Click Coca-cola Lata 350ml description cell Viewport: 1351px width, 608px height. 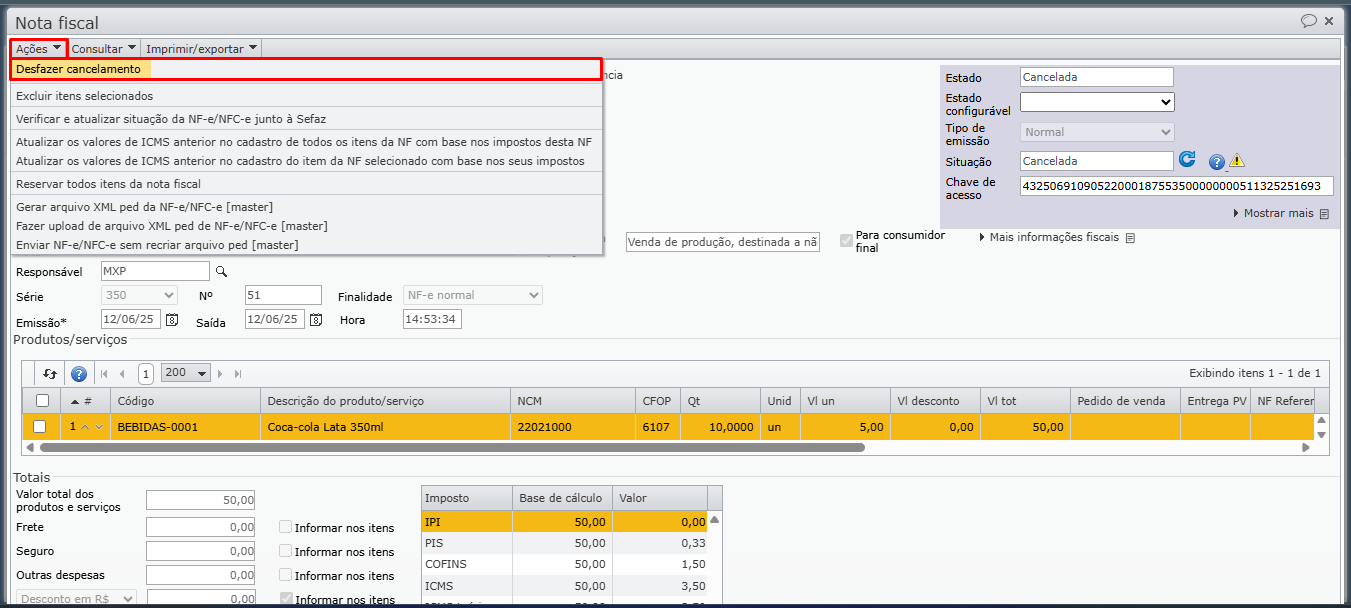(385, 427)
